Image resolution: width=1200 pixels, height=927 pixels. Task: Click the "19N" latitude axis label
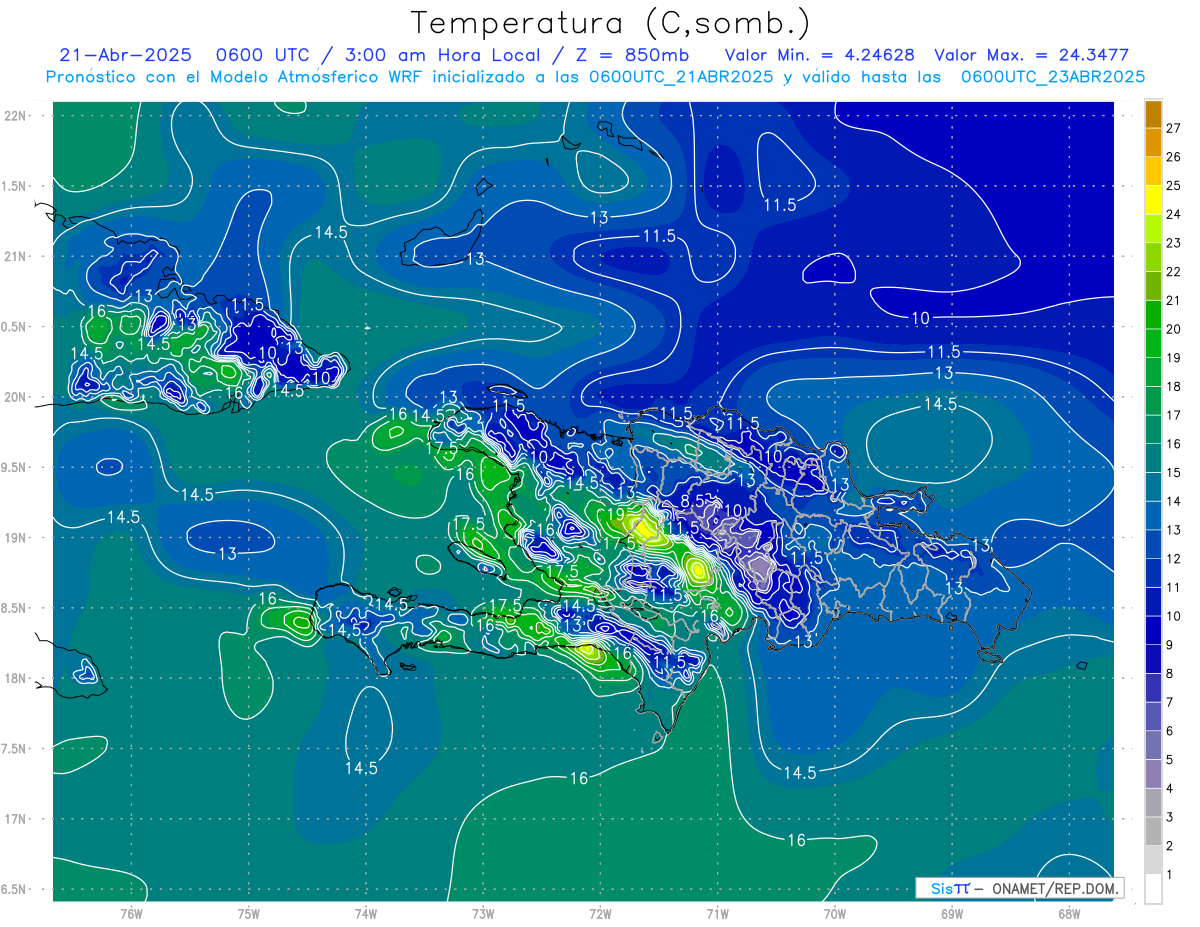click(x=16, y=537)
